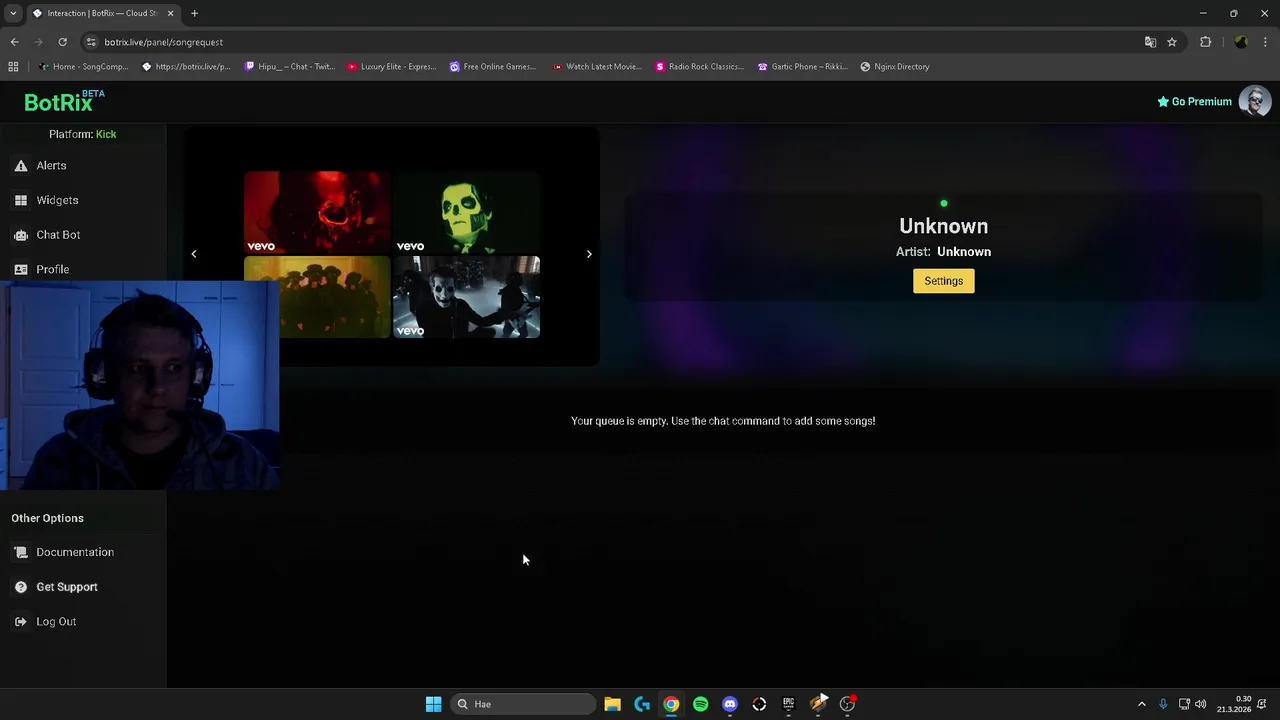Image resolution: width=1280 pixels, height=720 pixels.
Task: Go to the next carousel slide
Action: 589,254
